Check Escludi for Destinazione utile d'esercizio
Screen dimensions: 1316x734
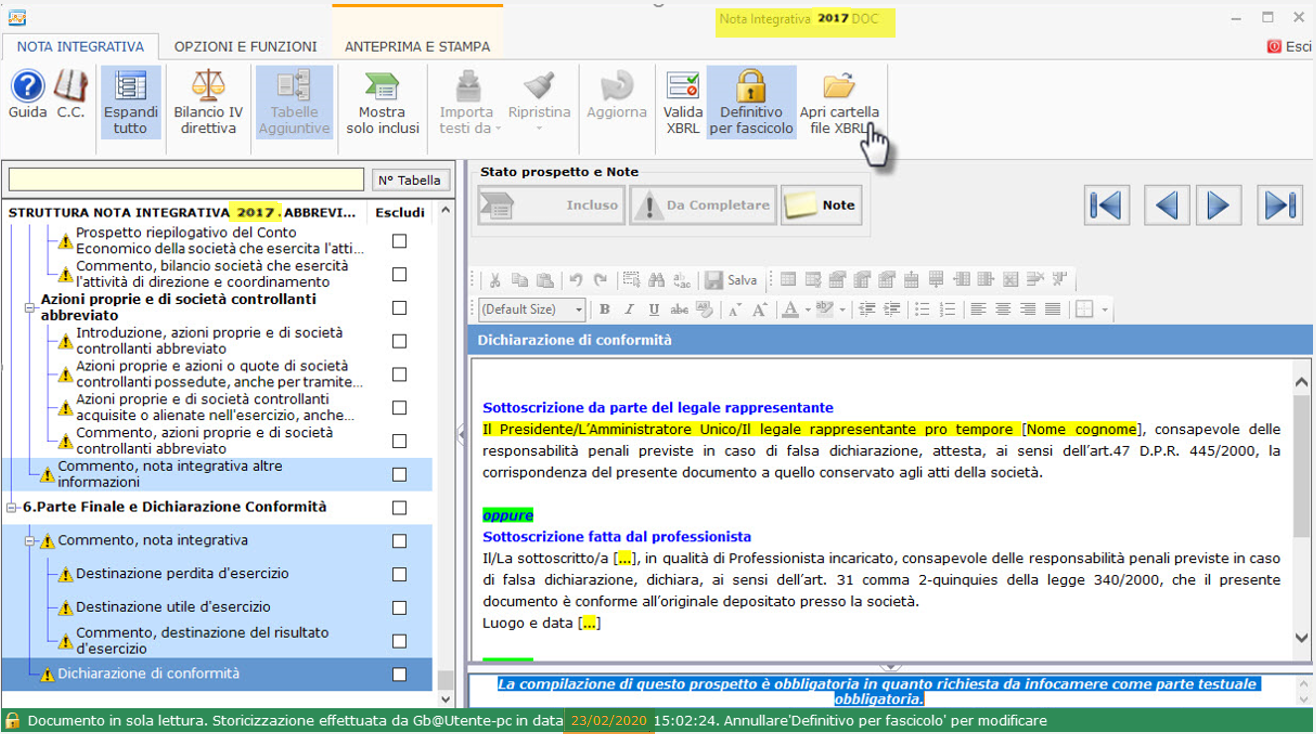399,607
